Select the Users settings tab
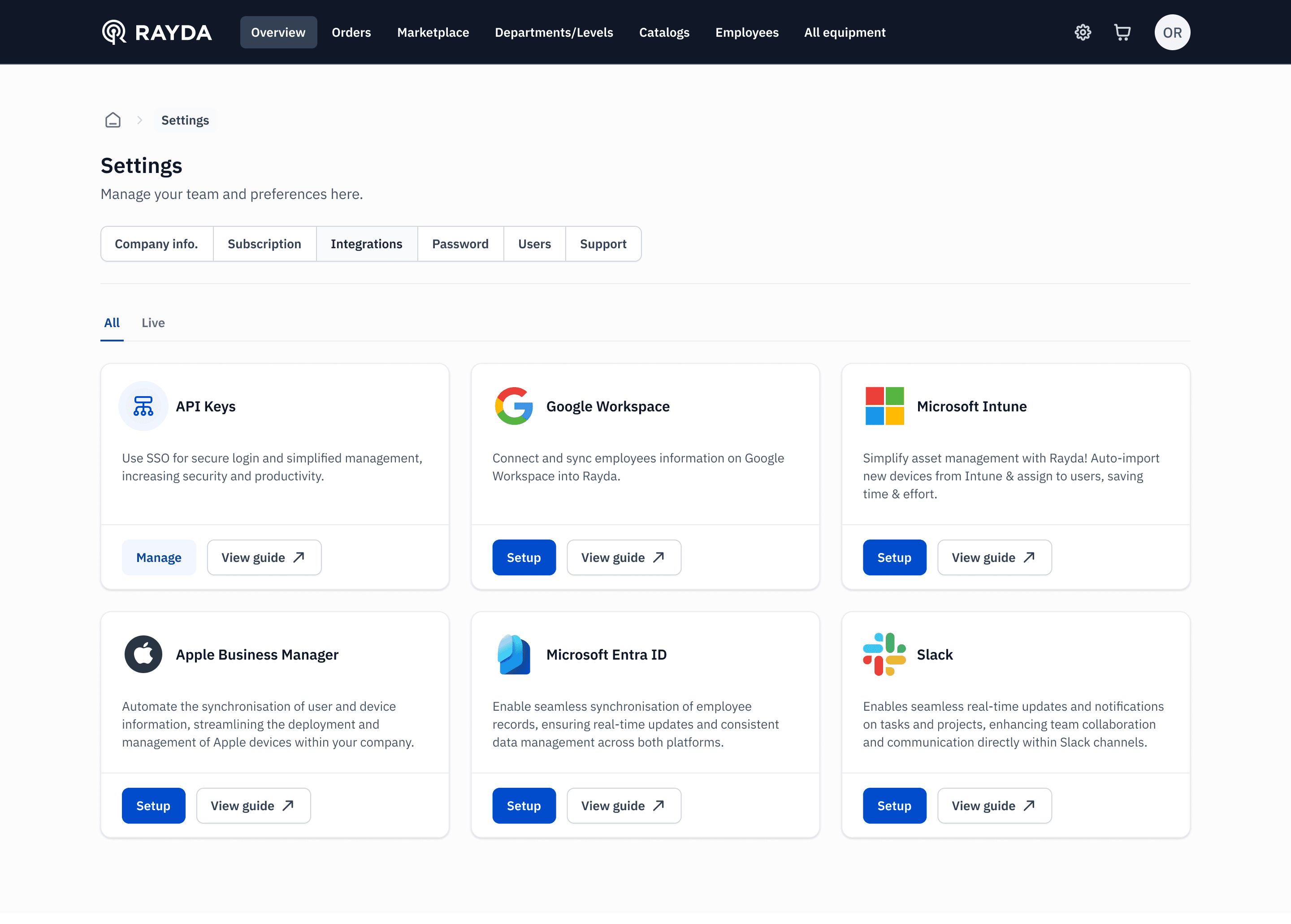This screenshot has height=924, width=1291. (x=534, y=244)
